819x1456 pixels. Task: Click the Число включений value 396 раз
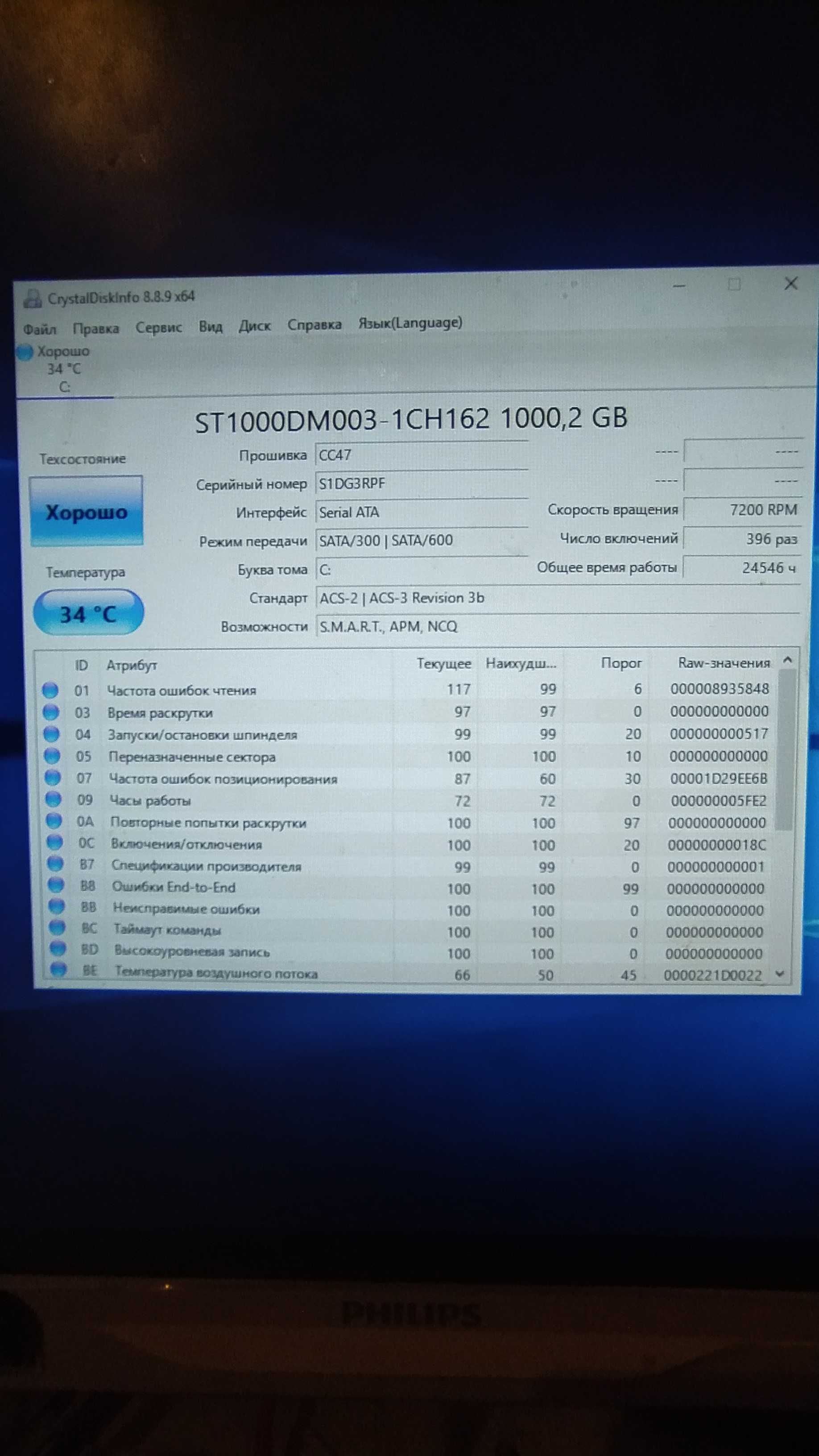[x=742, y=539]
